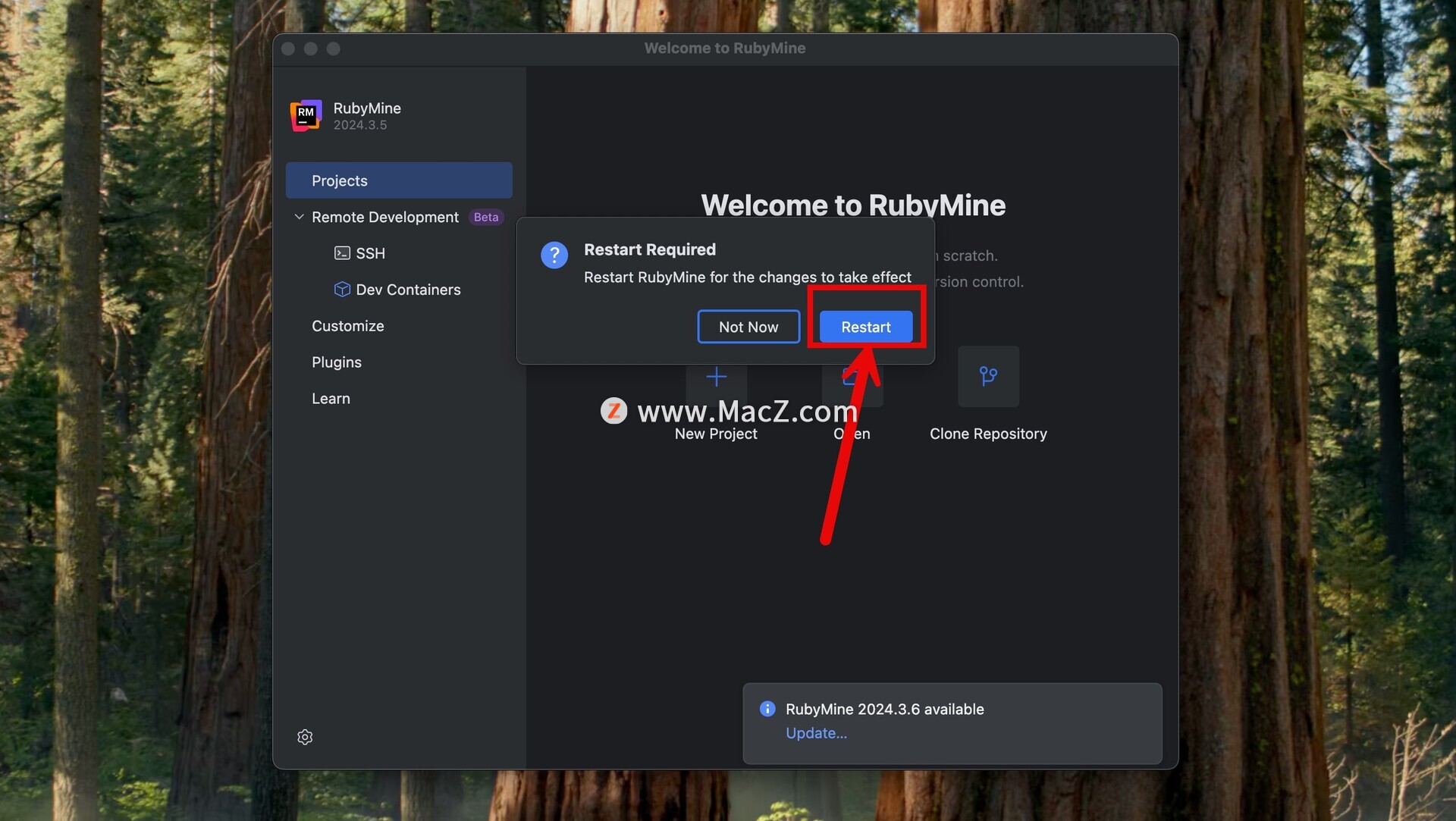Open the Customize section
The image size is (1456, 821).
(348, 326)
